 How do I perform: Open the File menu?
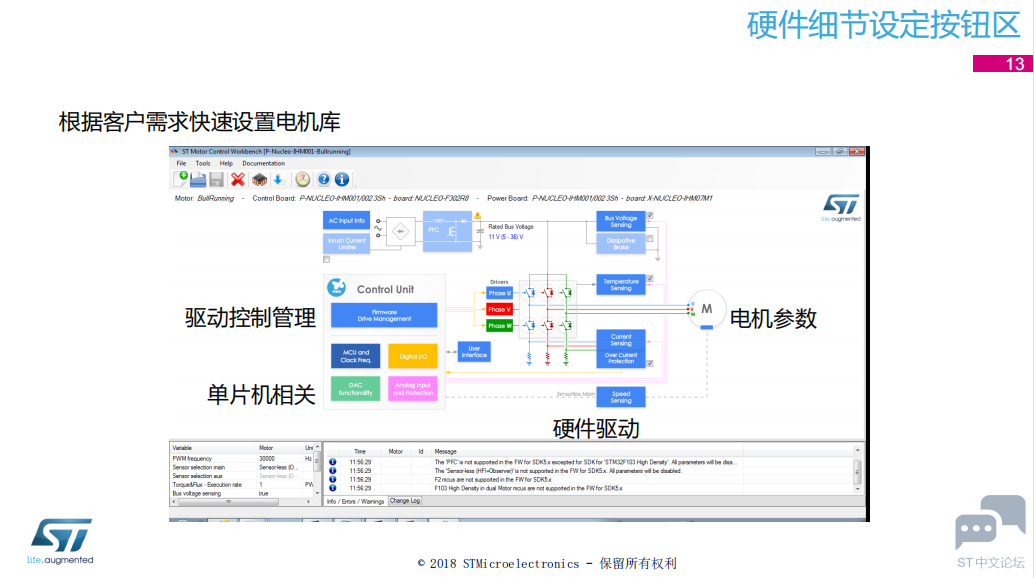181,163
